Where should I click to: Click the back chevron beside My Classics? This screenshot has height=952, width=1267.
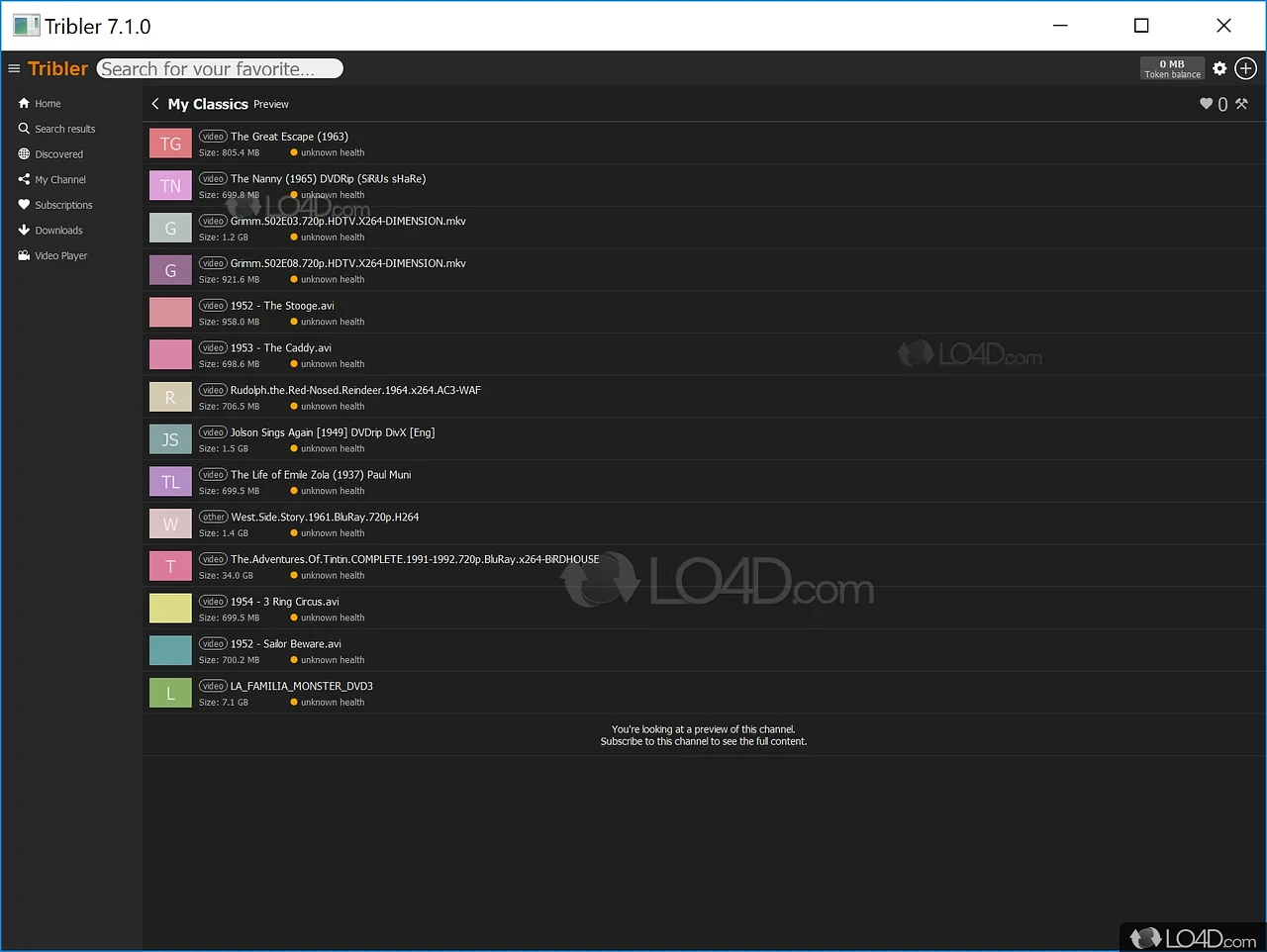pyautogui.click(x=155, y=103)
